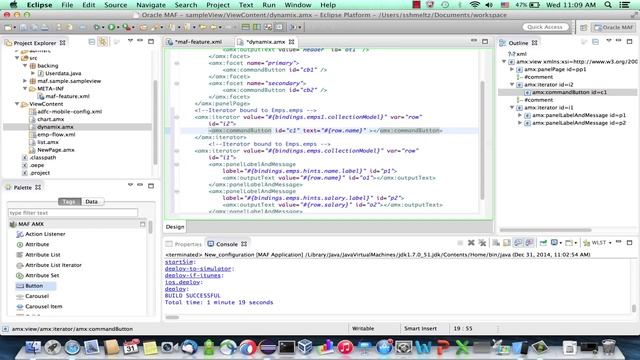Select the Console tab
The height and width of the screenshot is (360, 640).
click(x=227, y=244)
